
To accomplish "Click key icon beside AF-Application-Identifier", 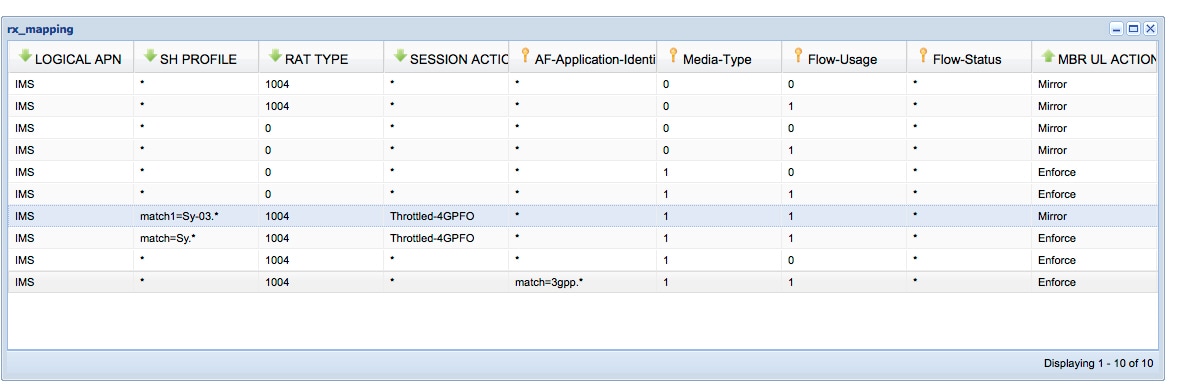I will pos(526,56).
